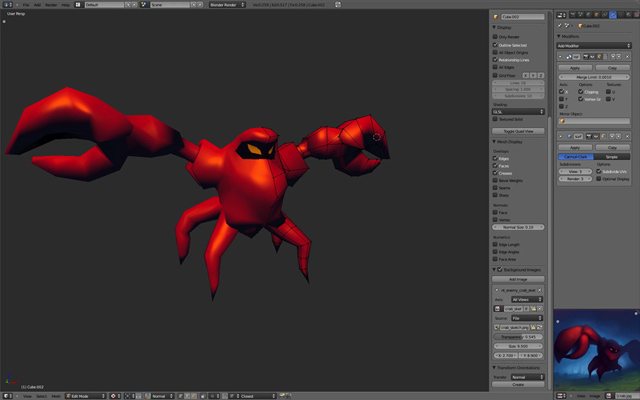Open the Help menu
The image size is (640, 400).
[66, 4]
